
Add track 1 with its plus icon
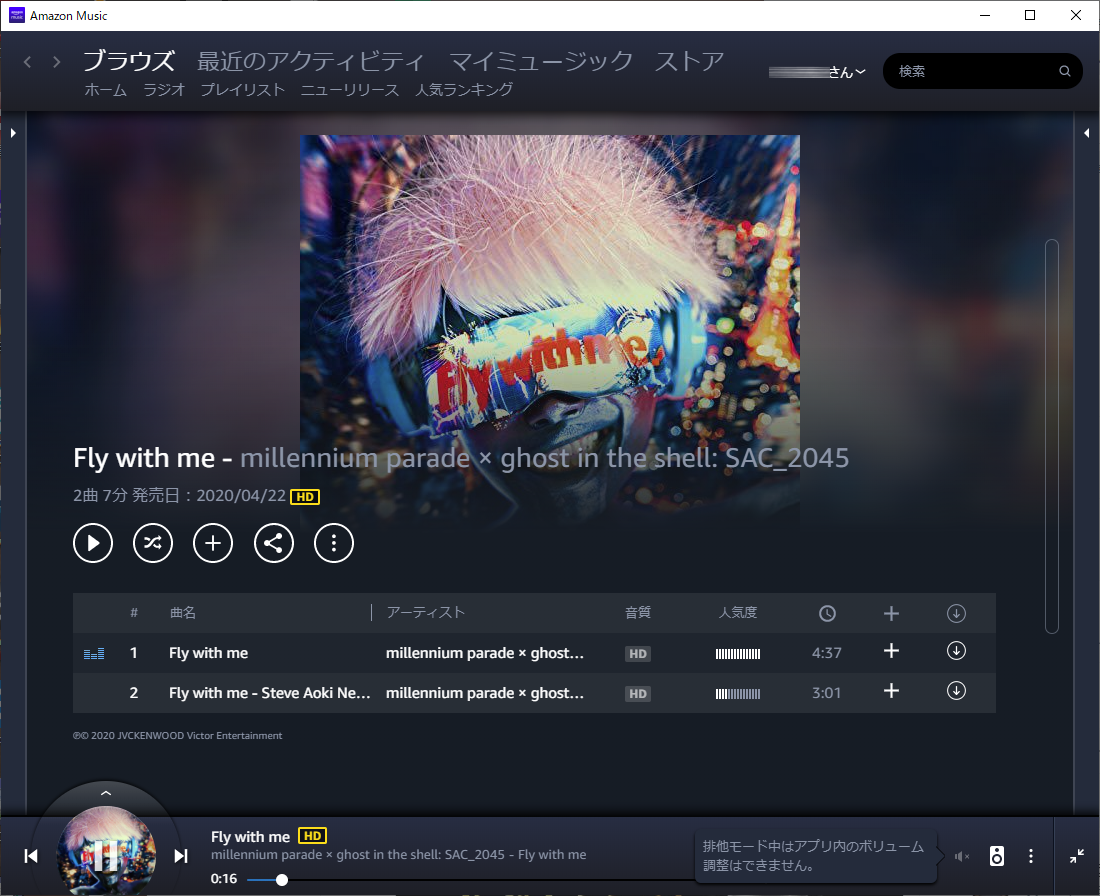tap(891, 651)
